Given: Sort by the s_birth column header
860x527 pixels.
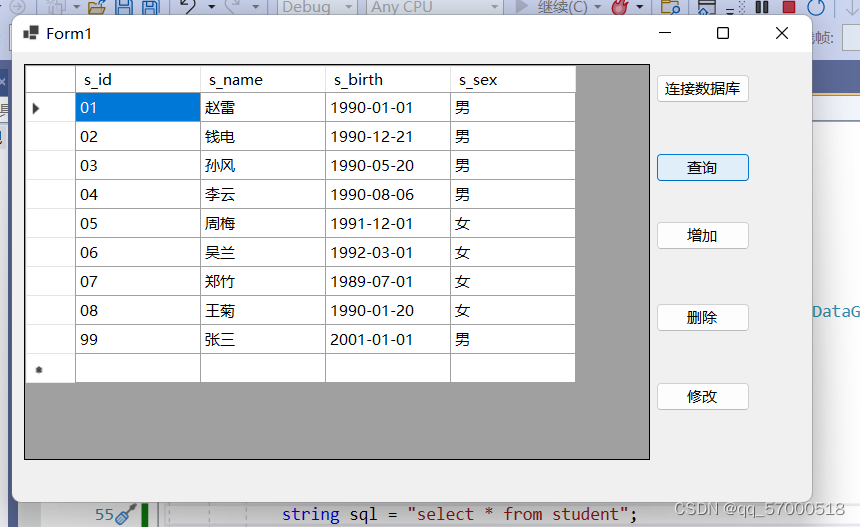Looking at the screenshot, I should (x=388, y=80).
